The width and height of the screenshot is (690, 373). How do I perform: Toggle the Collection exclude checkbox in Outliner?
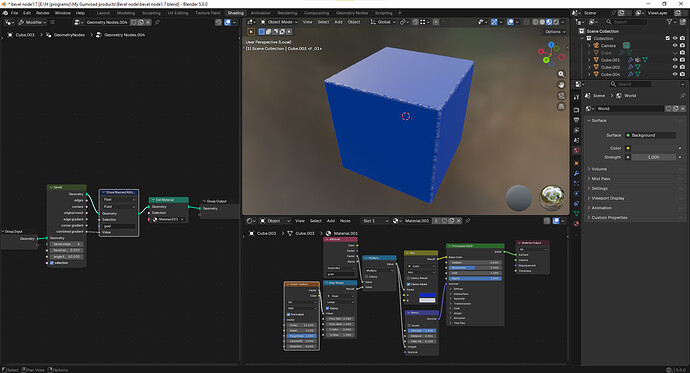(x=668, y=38)
